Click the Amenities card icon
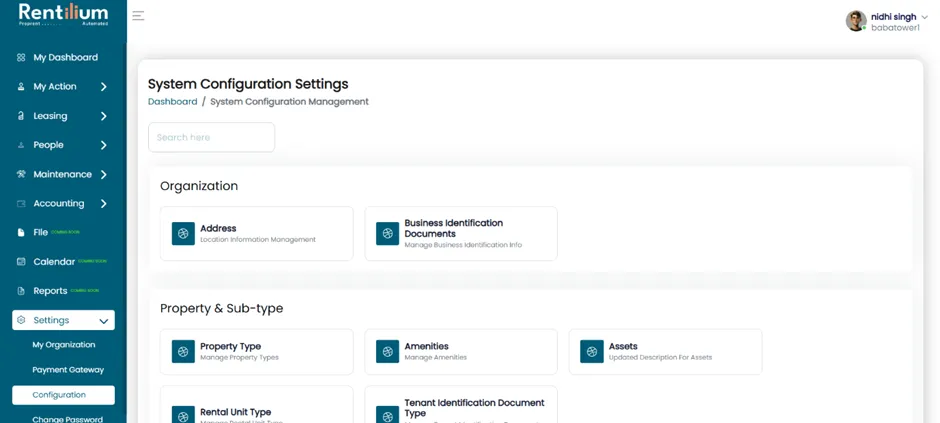940x423 pixels. coord(388,352)
